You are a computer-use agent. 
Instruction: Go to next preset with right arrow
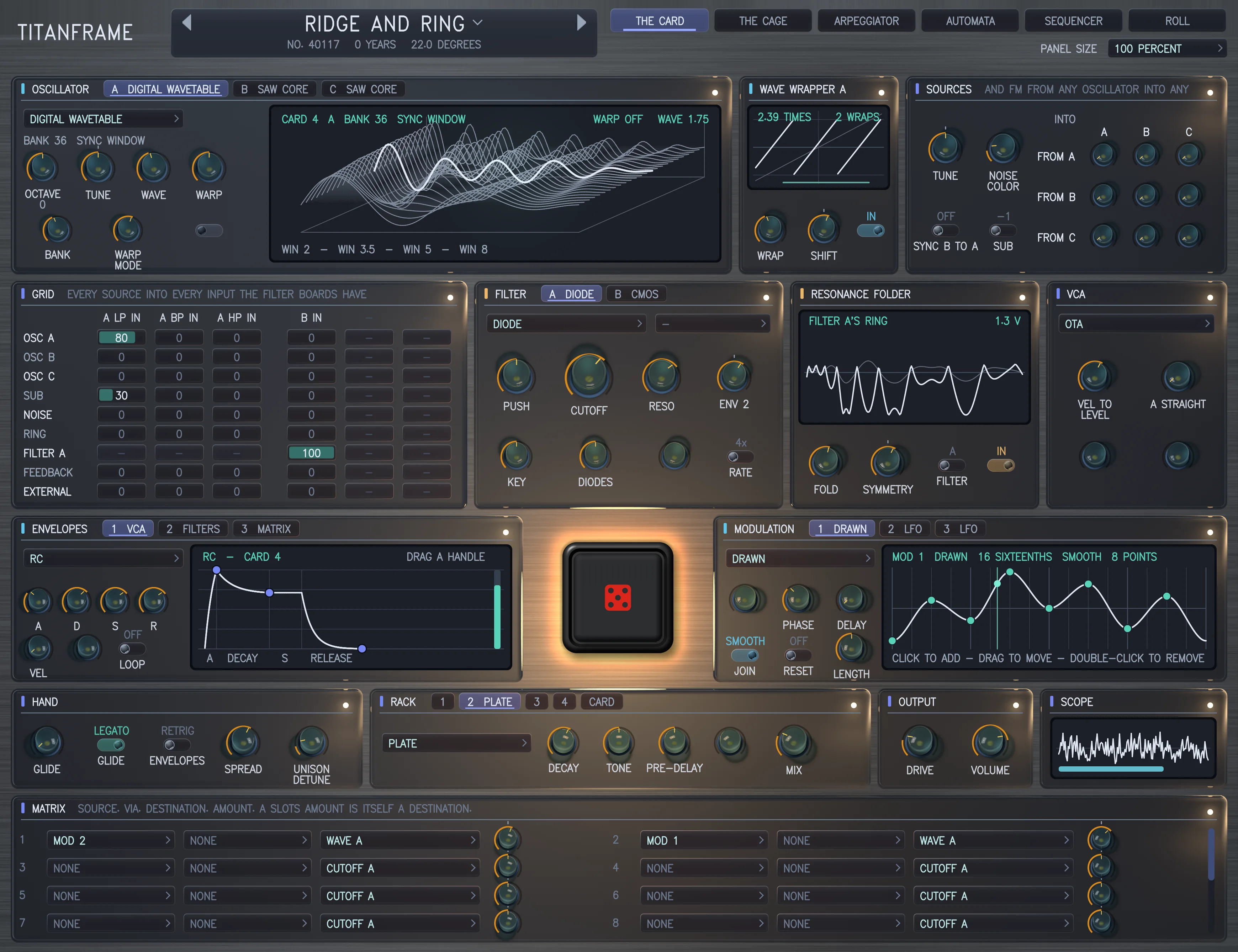(x=581, y=23)
